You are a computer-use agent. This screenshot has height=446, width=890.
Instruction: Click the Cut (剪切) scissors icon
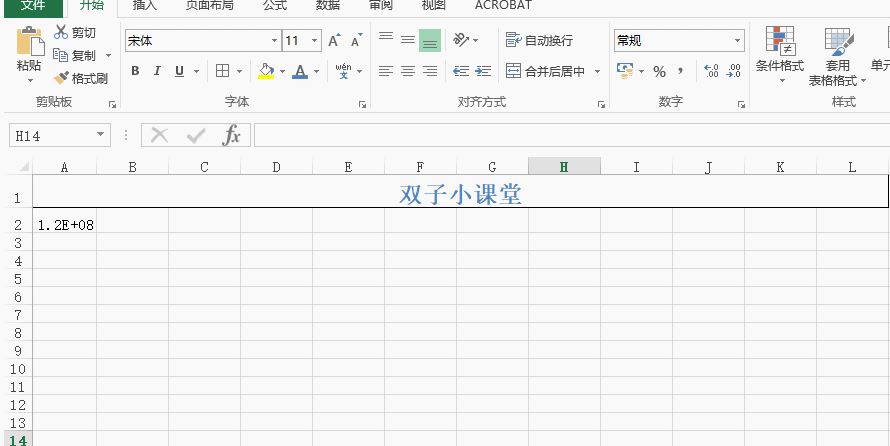(x=61, y=33)
